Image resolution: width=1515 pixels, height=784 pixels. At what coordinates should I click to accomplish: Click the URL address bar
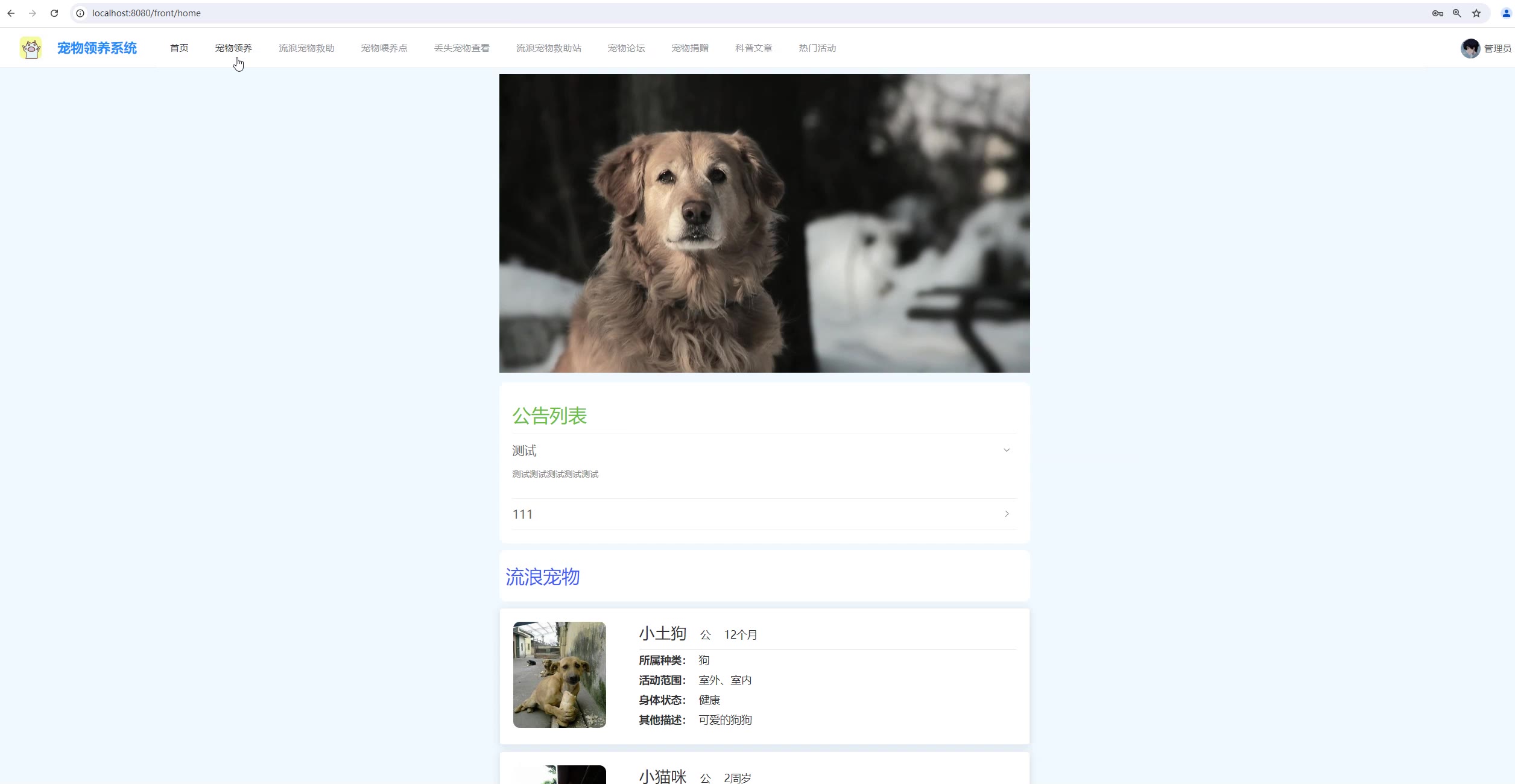tap(724, 13)
